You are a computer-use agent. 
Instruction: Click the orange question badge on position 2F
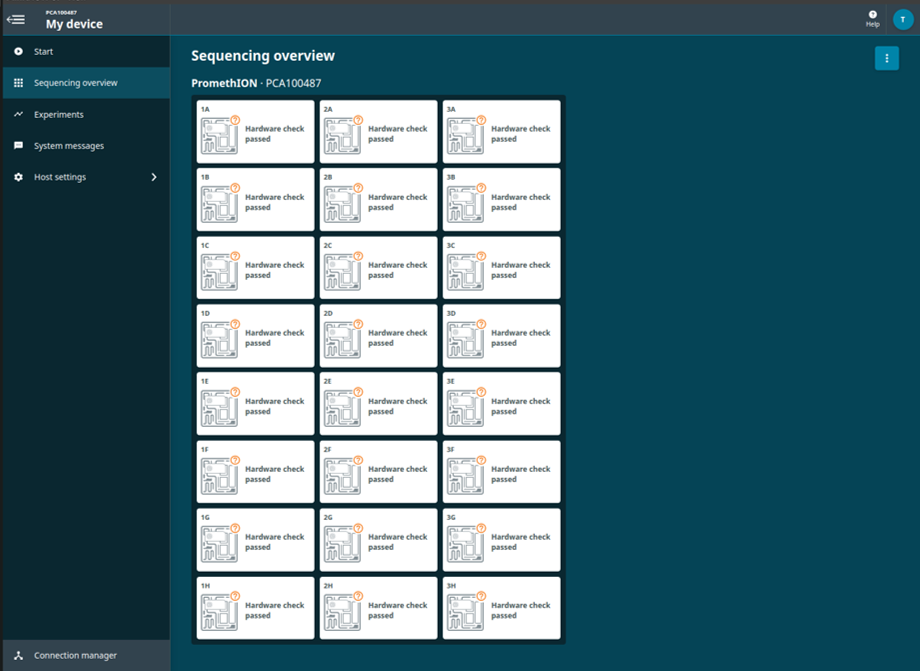point(358,460)
